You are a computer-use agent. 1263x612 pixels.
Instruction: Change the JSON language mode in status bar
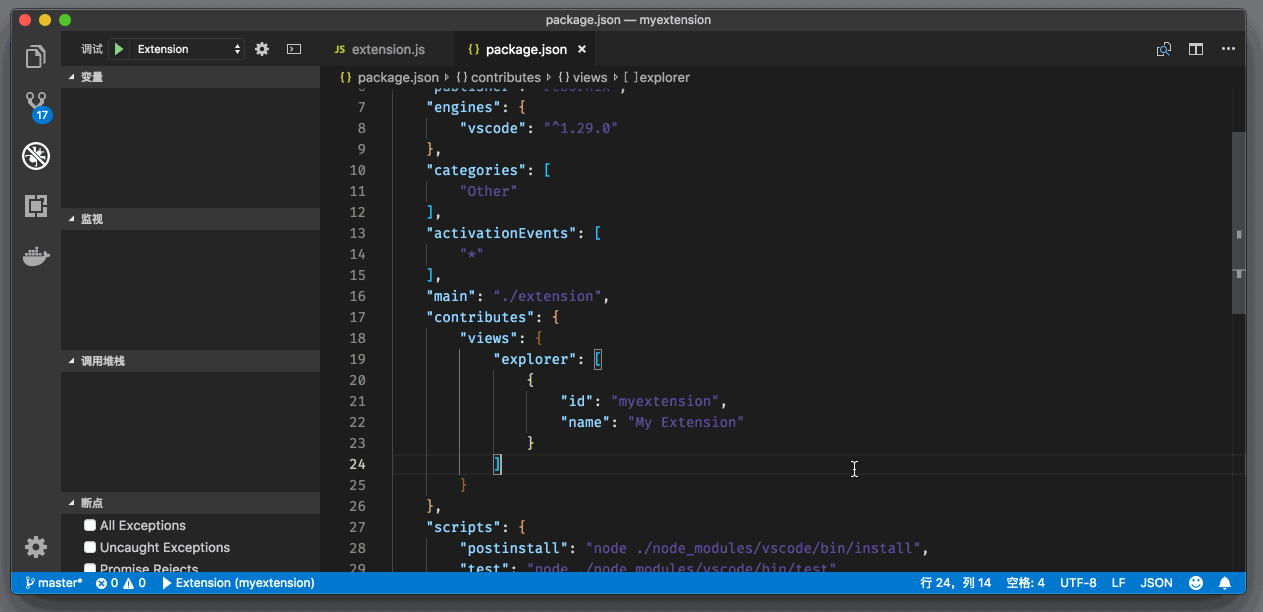tap(1156, 582)
